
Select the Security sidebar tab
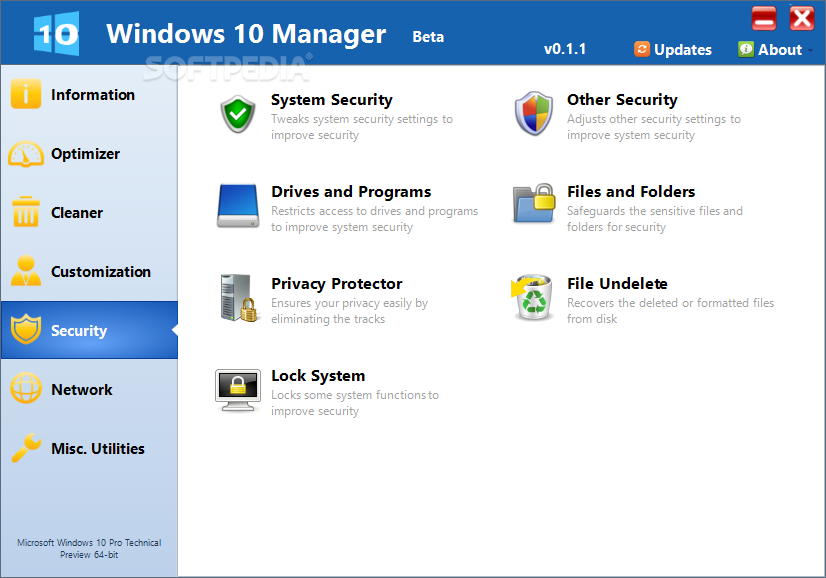(78, 331)
